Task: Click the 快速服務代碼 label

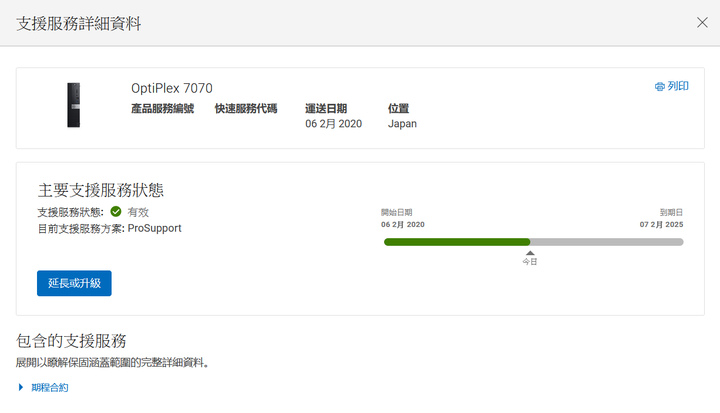Action: click(246, 108)
